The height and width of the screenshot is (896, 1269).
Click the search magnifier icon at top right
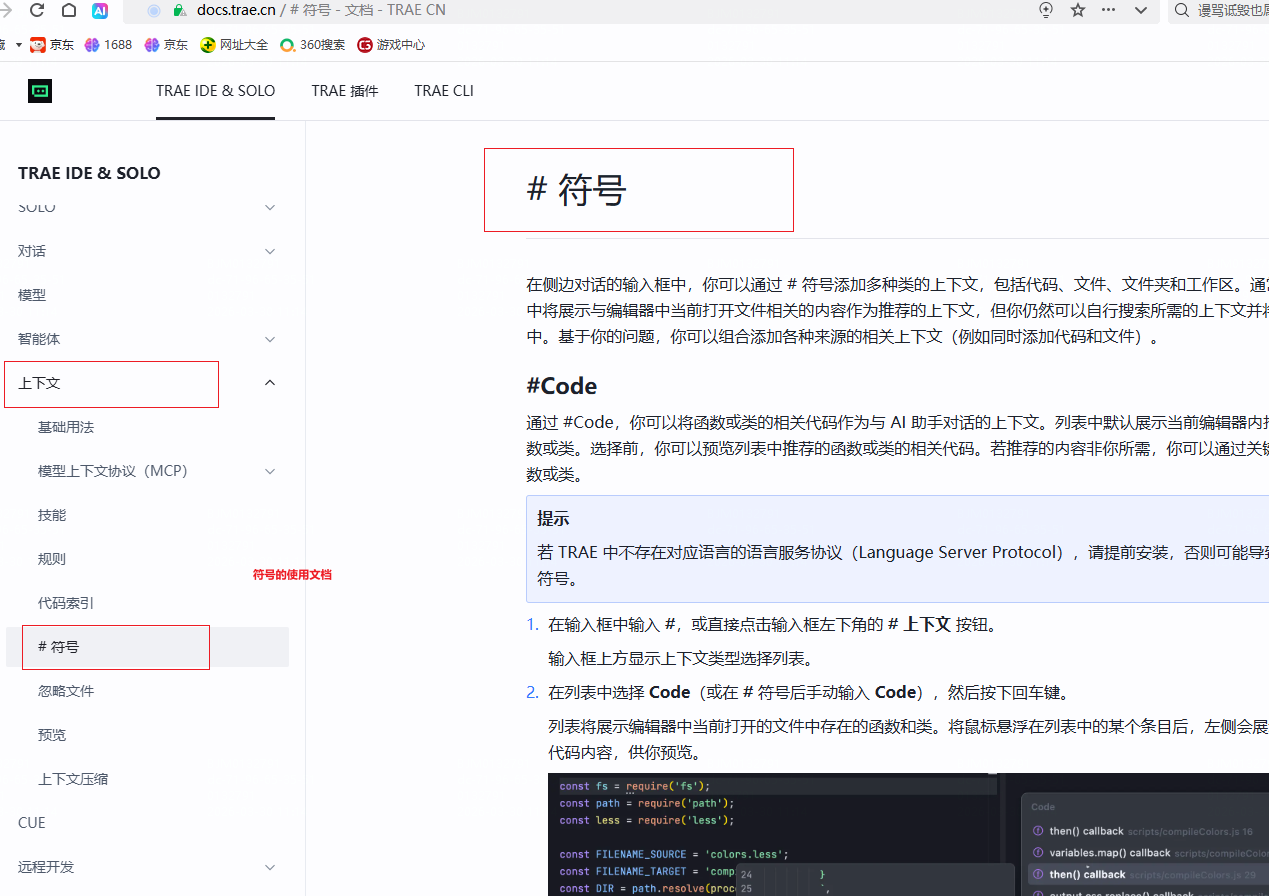tap(1182, 10)
